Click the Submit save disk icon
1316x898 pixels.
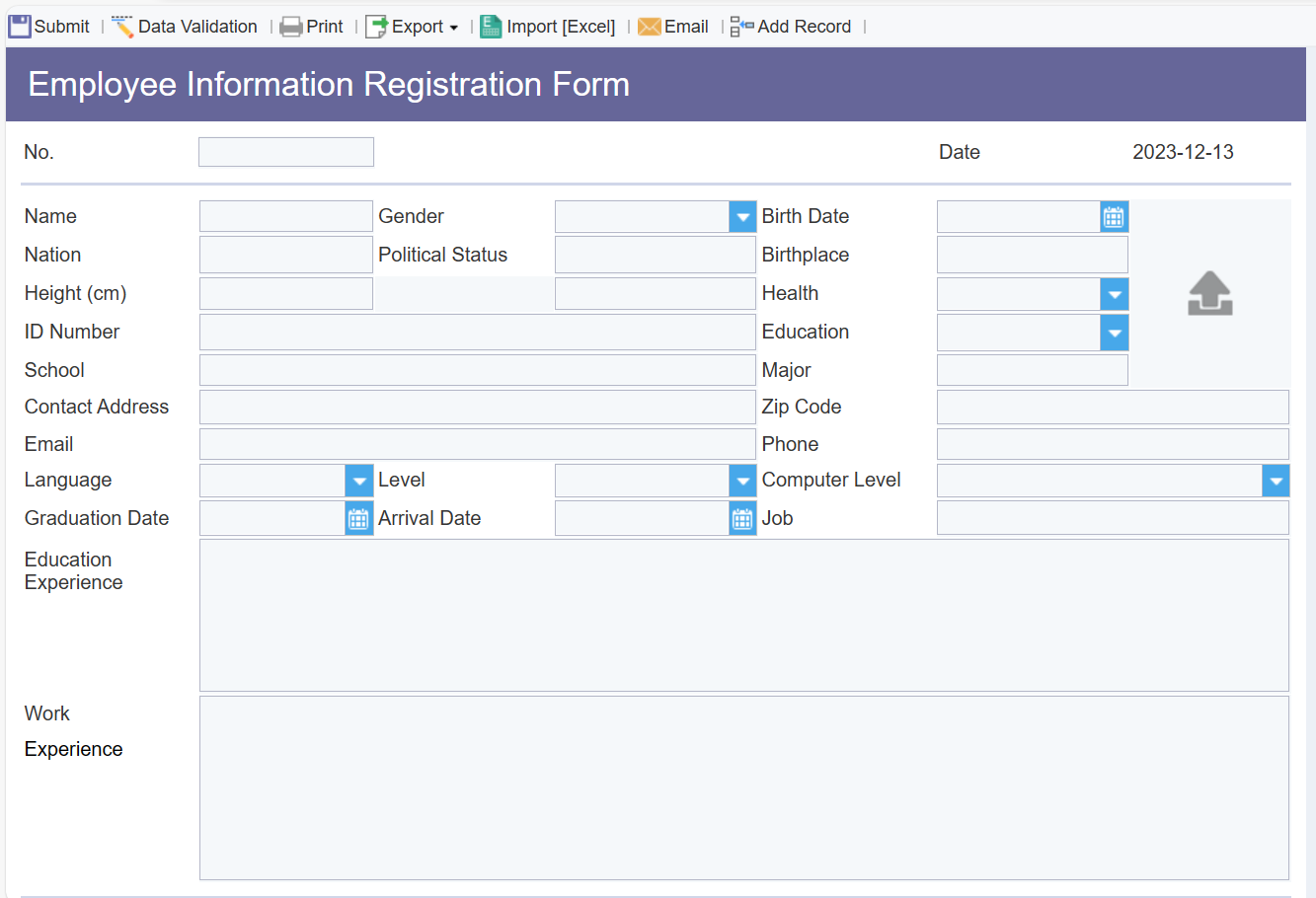18,25
